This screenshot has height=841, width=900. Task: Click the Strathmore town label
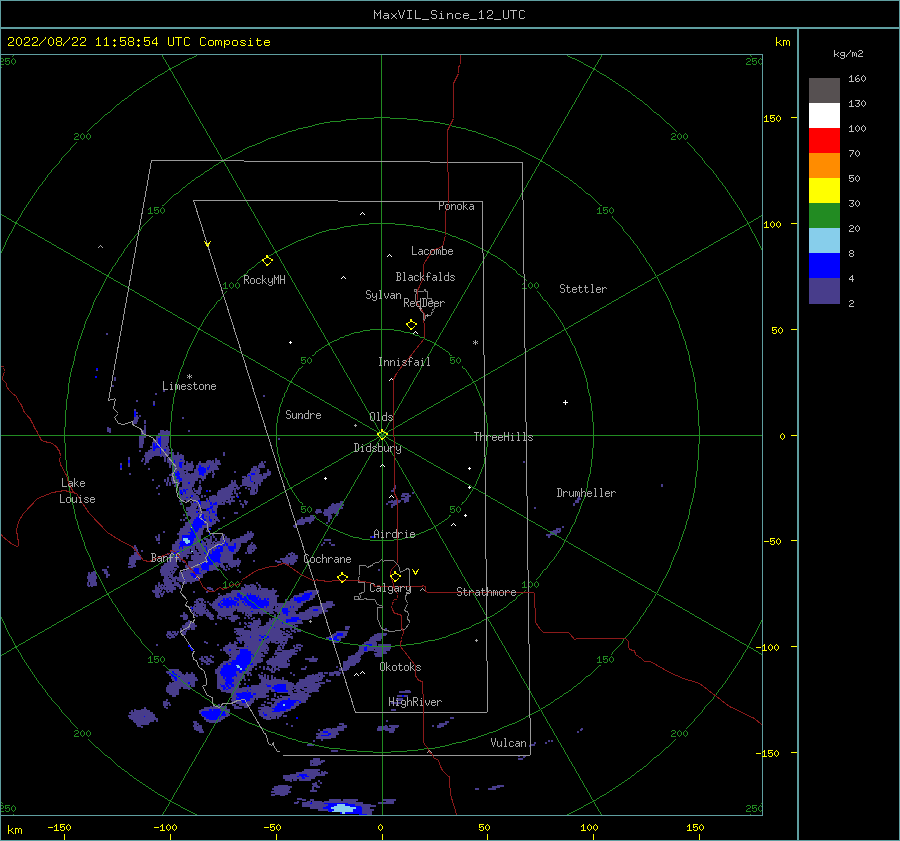point(486,592)
